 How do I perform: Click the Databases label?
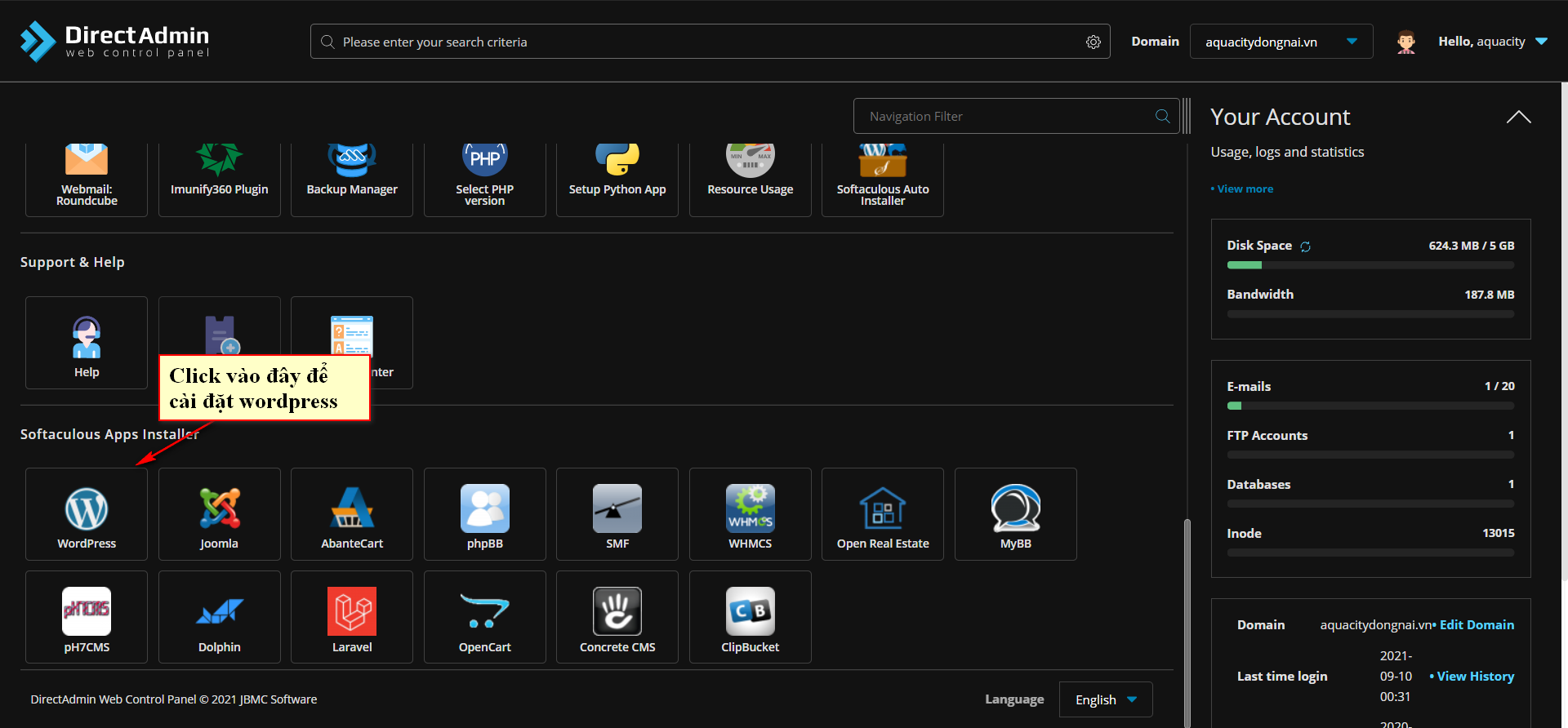tap(1258, 485)
